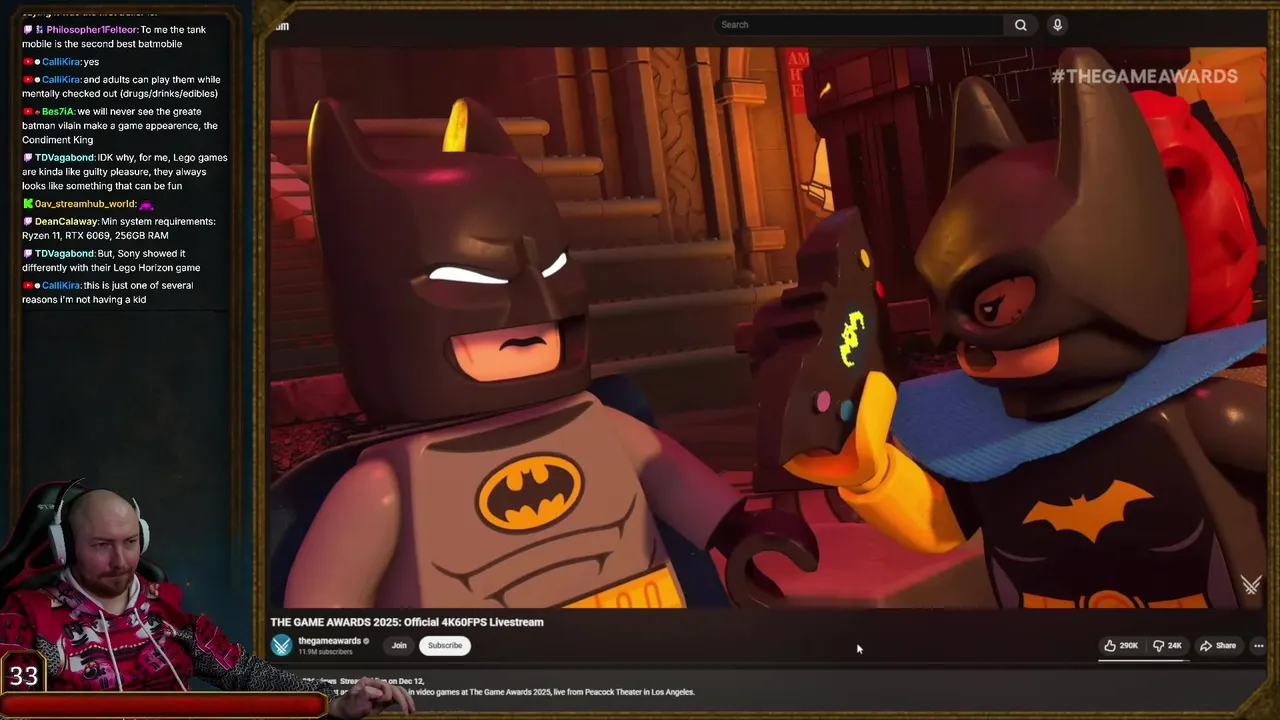Click the Subscribe button
1280x720 pixels.
coord(445,646)
